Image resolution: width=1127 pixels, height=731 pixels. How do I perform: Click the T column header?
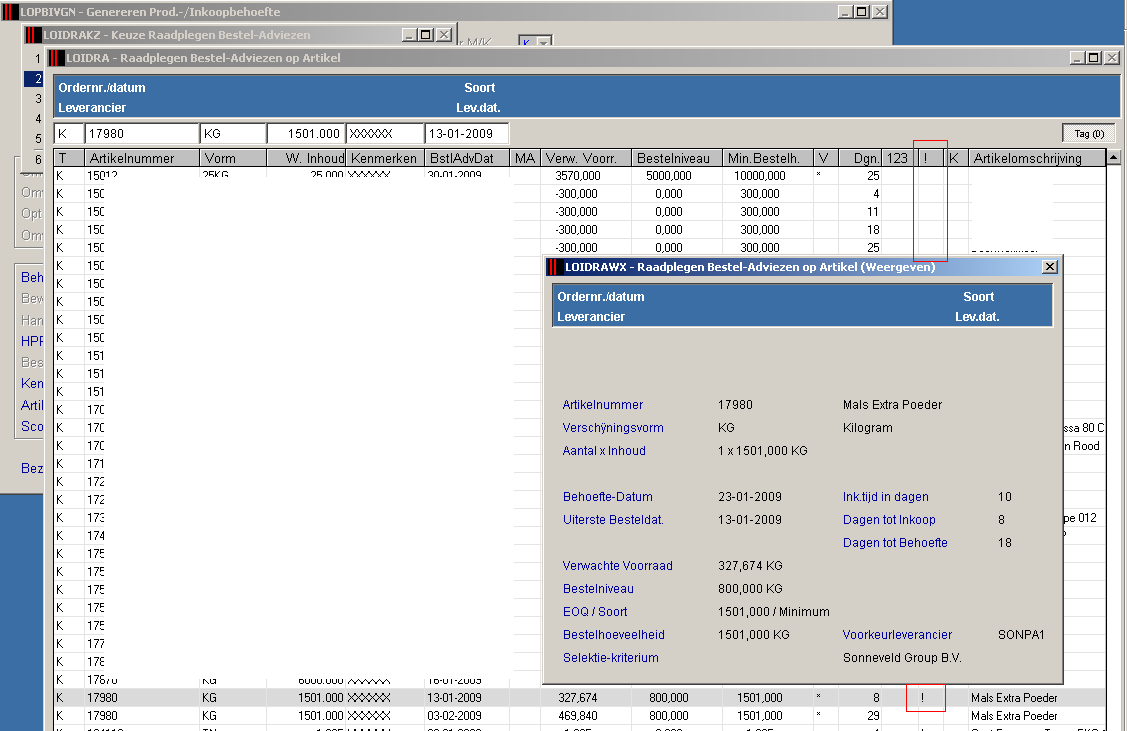tap(69, 158)
